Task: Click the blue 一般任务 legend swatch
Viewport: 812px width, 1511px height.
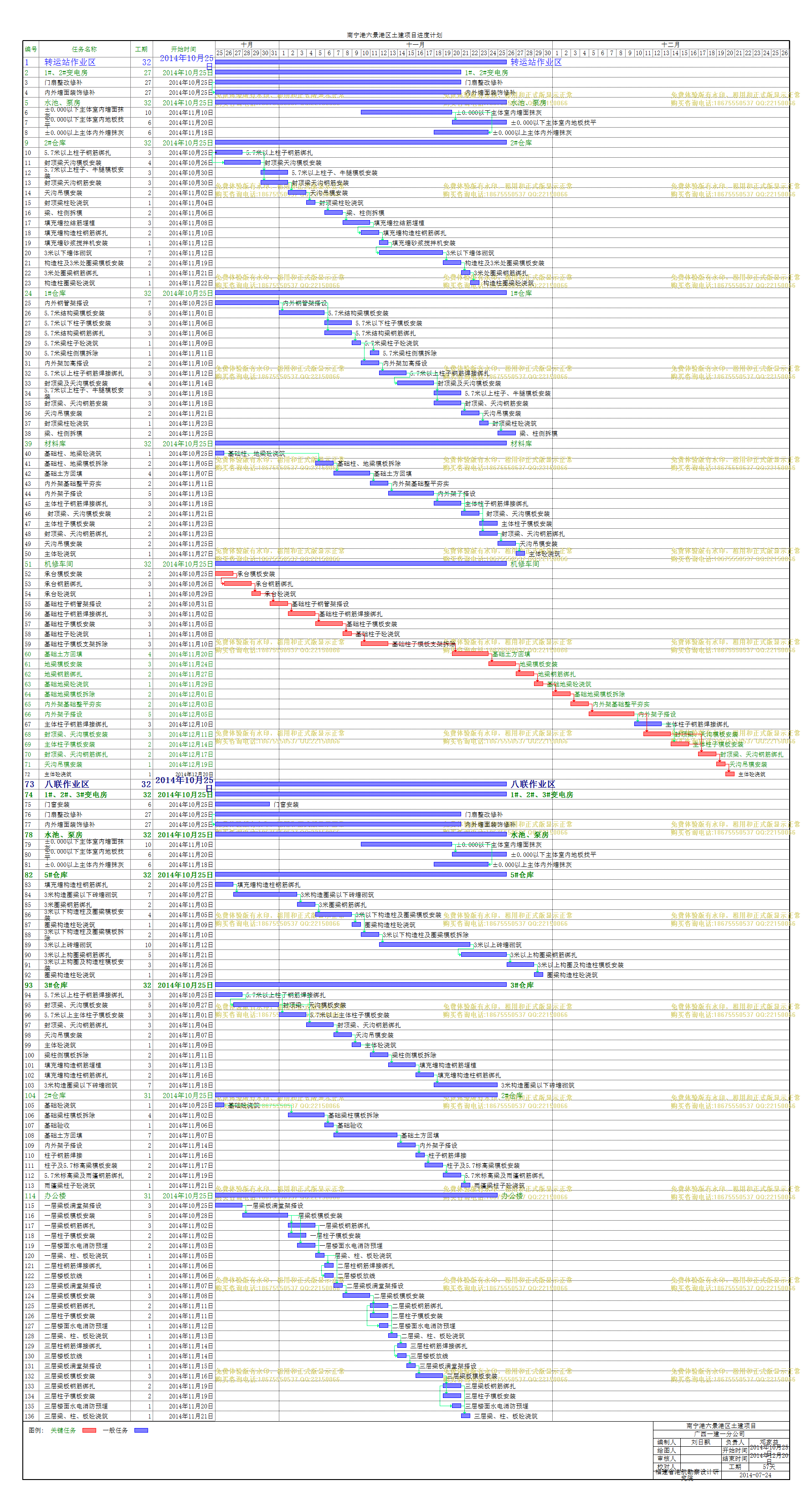Action: coord(141,1430)
